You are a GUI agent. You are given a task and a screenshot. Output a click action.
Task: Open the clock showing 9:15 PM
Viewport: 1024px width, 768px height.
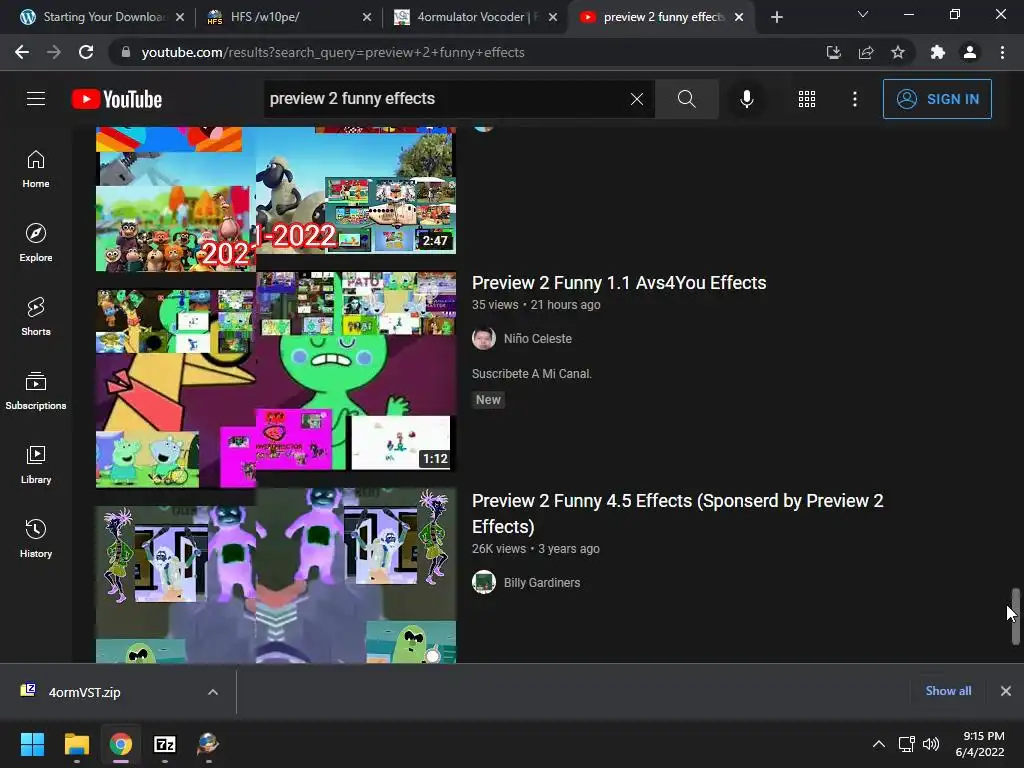pyautogui.click(x=980, y=744)
